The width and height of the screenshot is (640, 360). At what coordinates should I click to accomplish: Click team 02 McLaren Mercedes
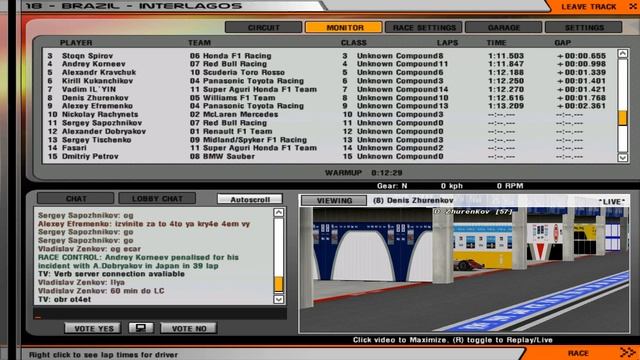234,114
